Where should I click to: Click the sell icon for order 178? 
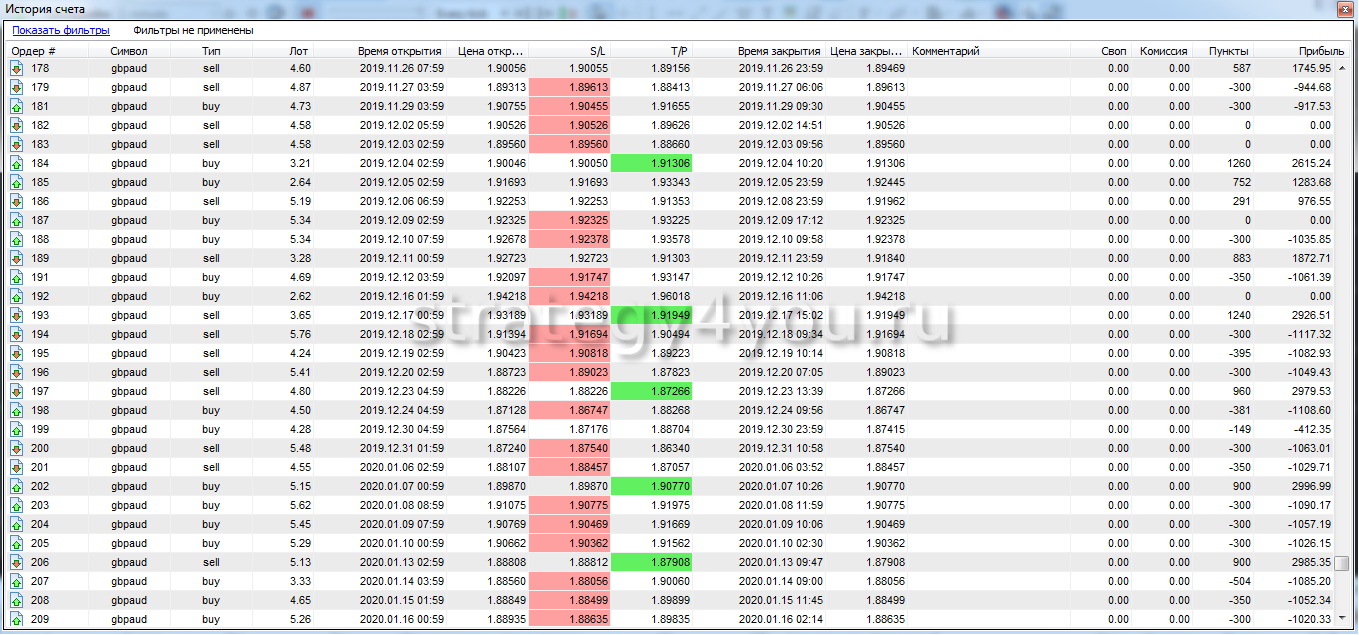[x=16, y=68]
